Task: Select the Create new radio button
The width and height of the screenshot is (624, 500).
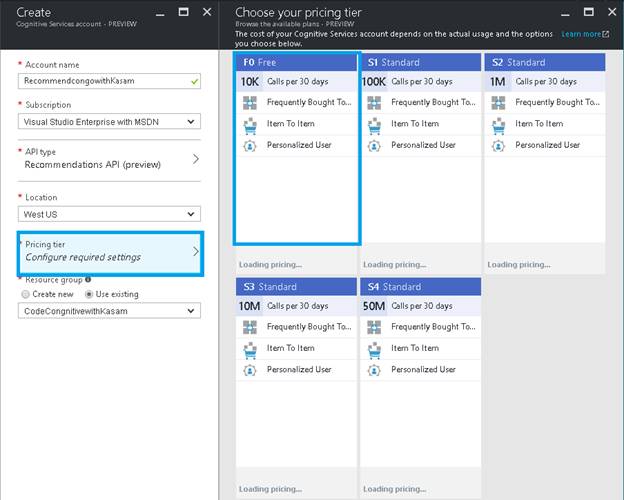Action: point(26,294)
